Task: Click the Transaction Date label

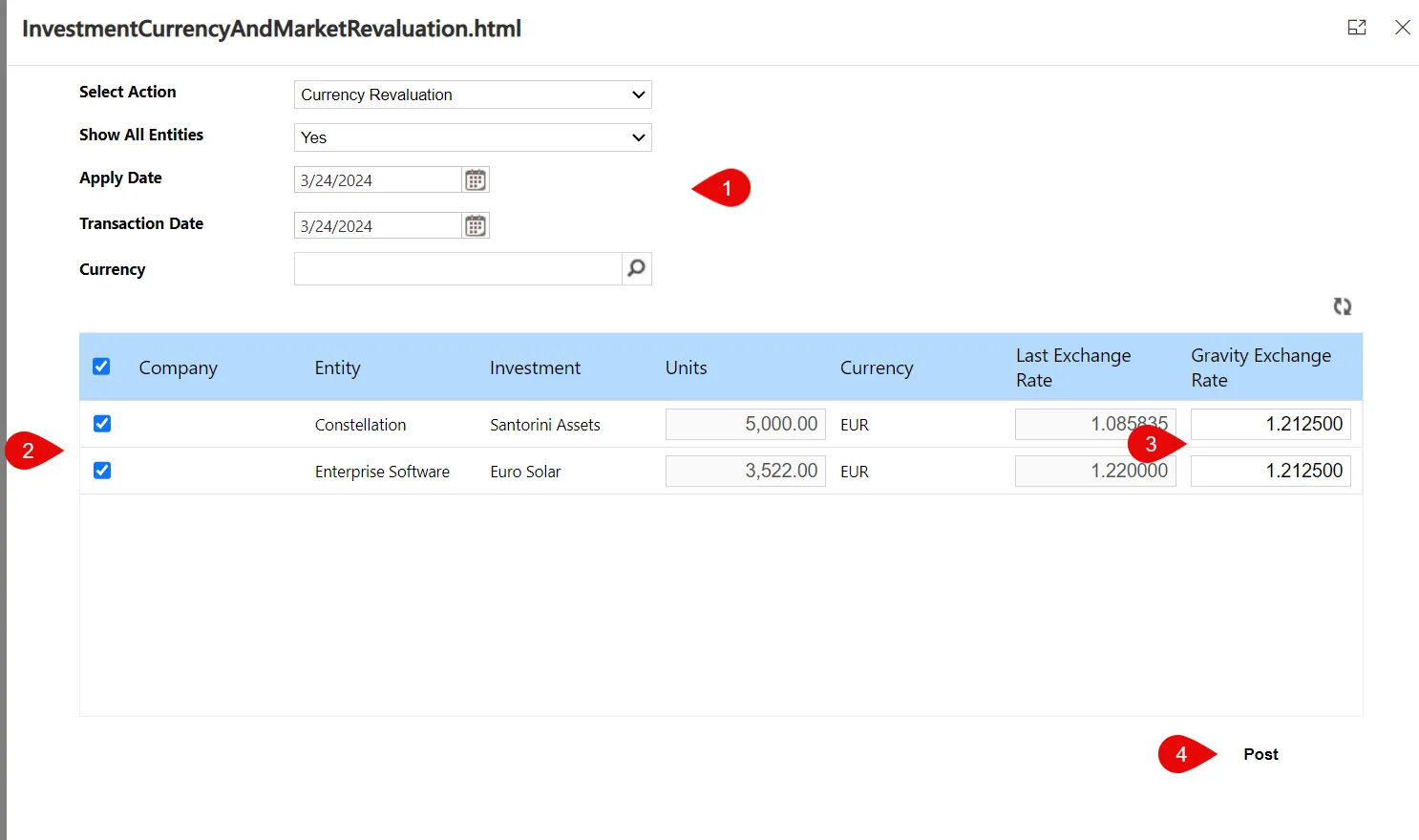Action: point(141,223)
